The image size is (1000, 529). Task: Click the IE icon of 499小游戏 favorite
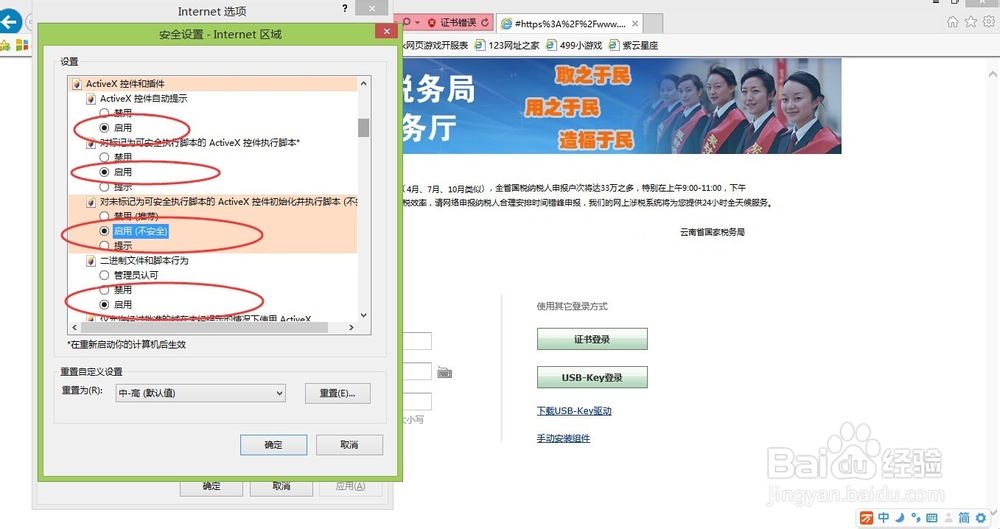coord(551,45)
